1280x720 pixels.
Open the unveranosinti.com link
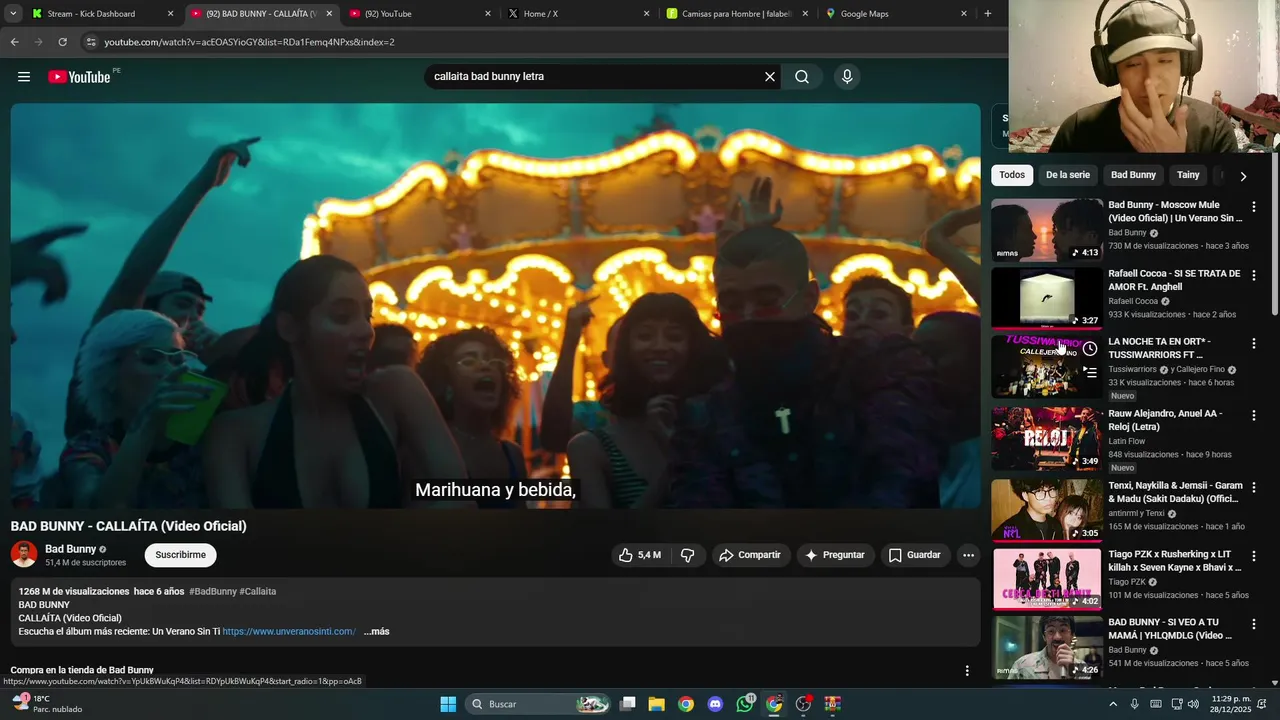coord(289,632)
